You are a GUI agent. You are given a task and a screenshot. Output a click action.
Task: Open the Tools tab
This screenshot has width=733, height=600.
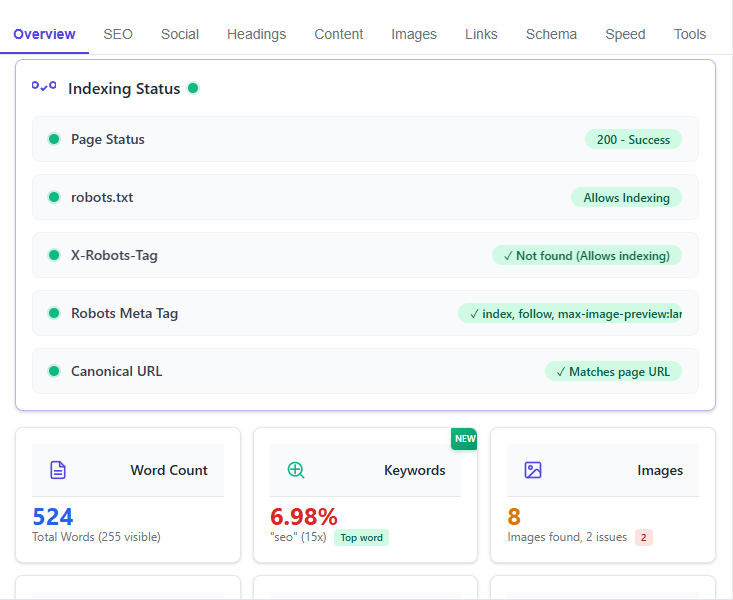click(690, 34)
